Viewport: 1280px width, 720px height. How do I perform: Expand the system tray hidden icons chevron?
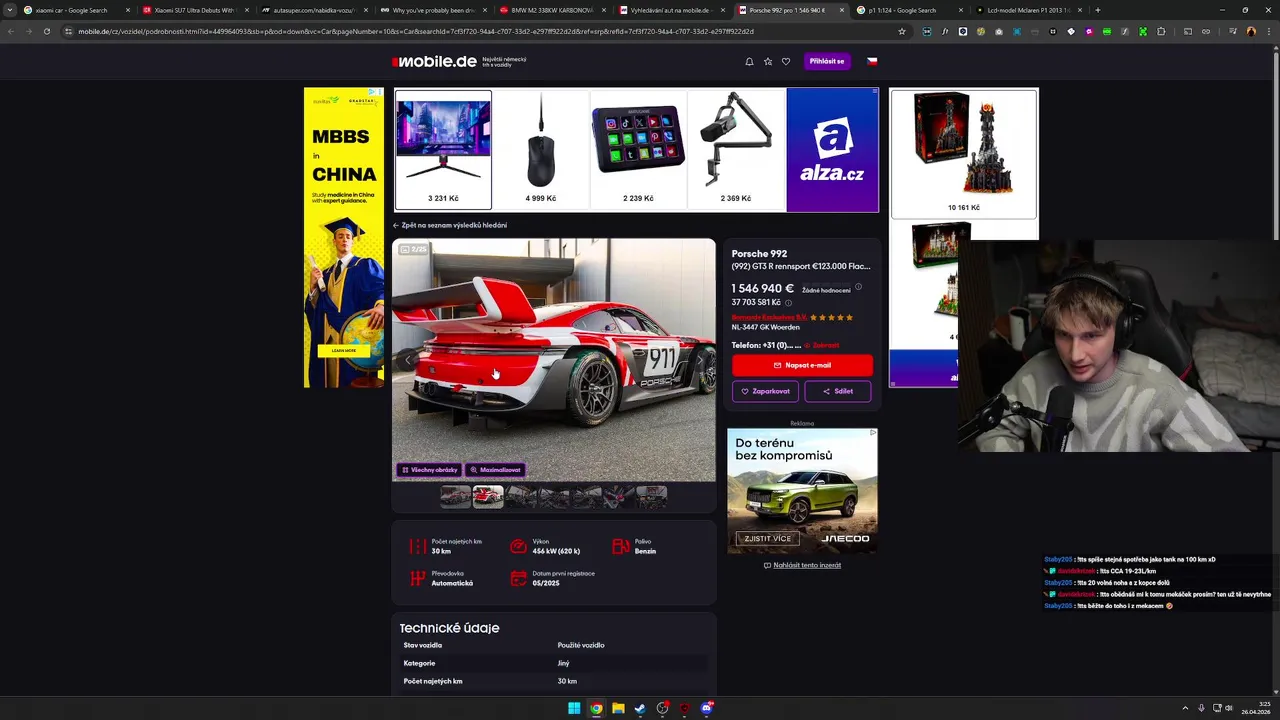pos(1185,708)
